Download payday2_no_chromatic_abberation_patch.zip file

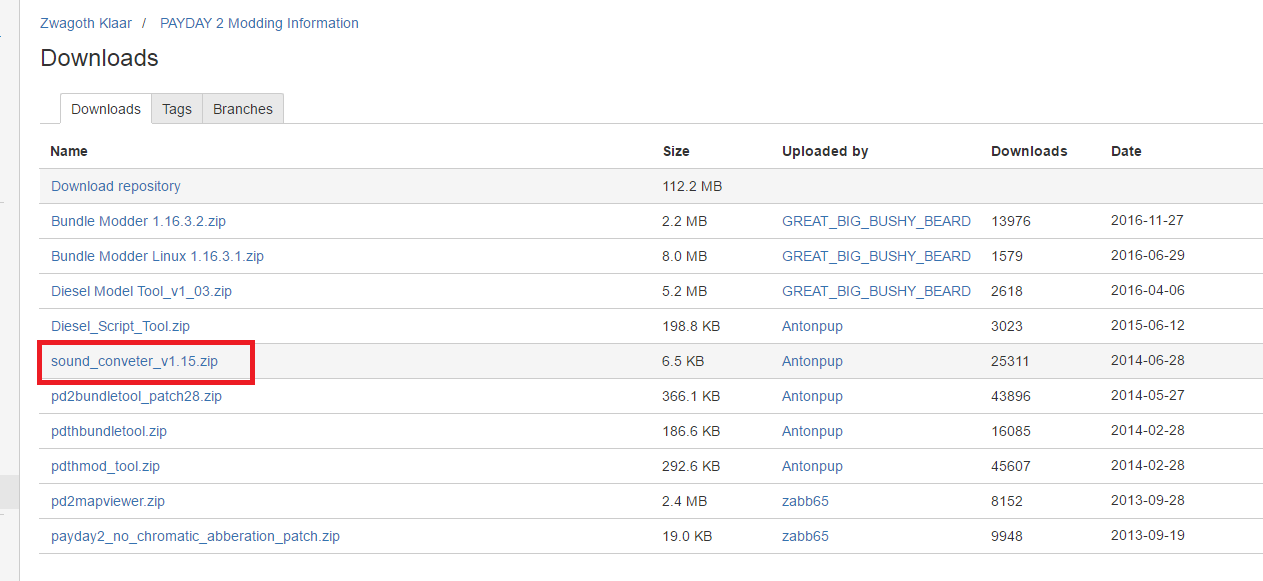[x=195, y=536]
